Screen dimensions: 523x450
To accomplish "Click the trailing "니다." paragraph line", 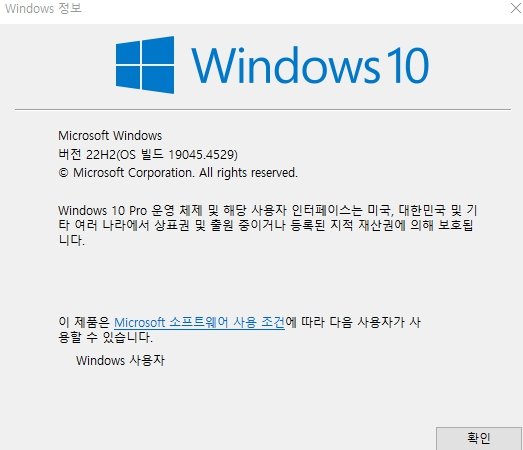I will click(71, 240).
